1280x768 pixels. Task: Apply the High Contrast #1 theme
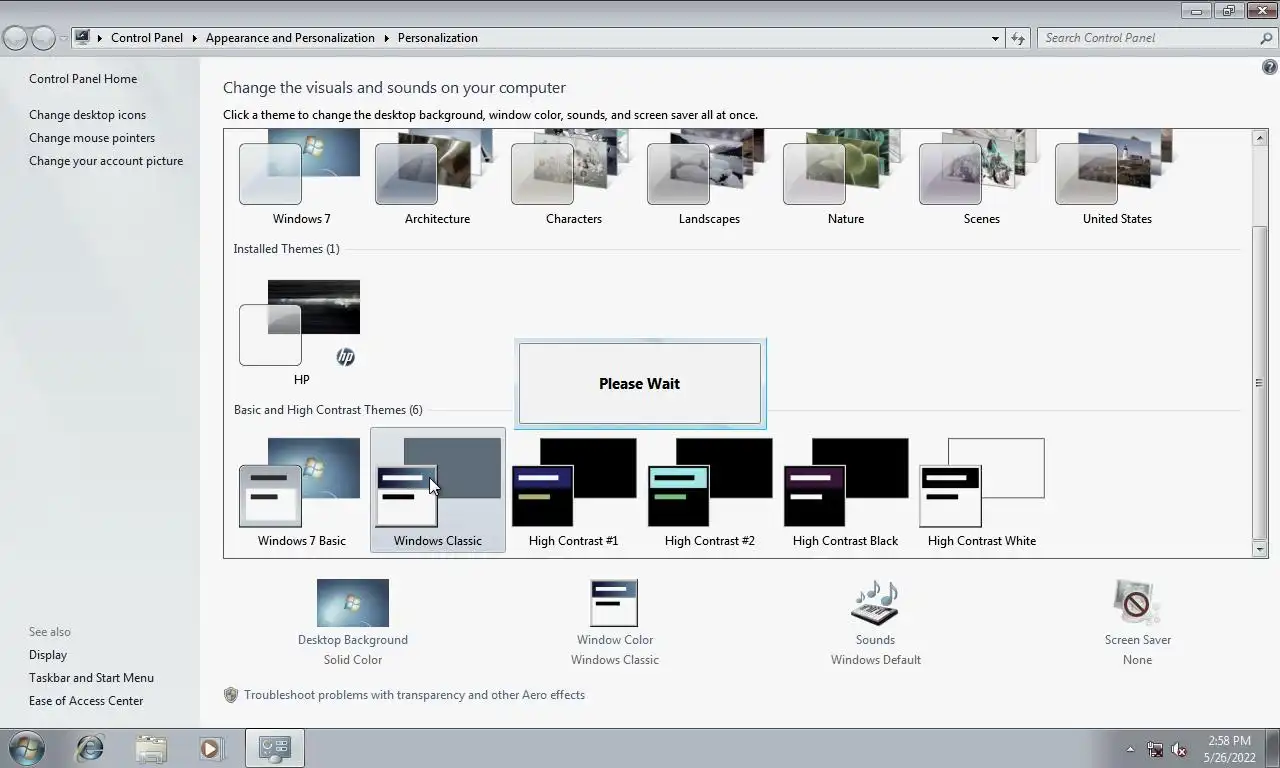point(573,492)
